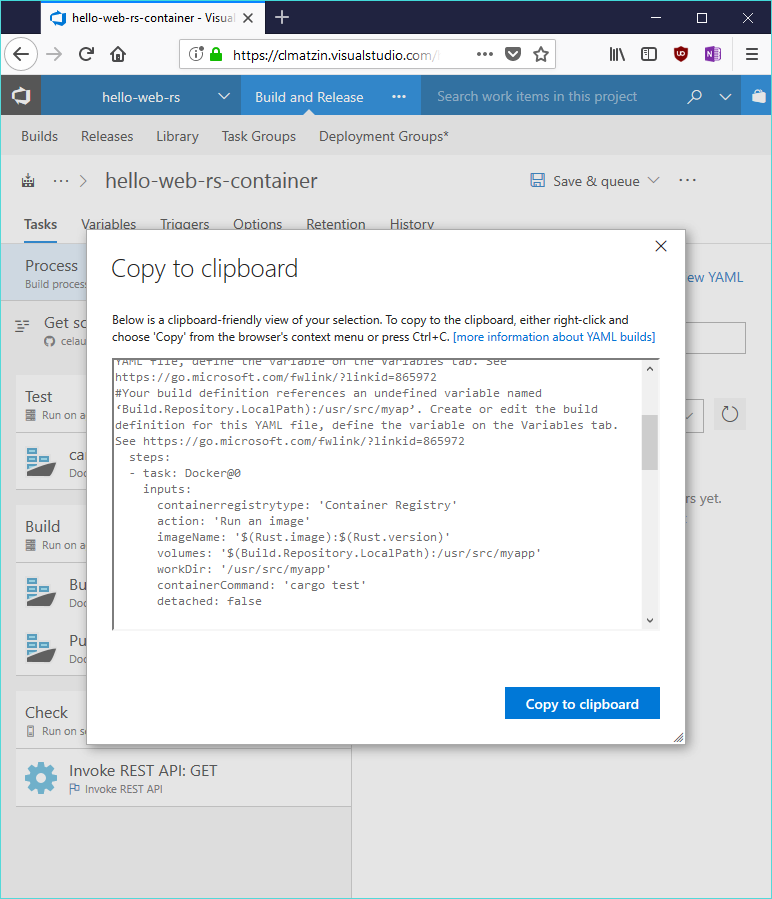Screen dimensions: 772x899
Task: Click the green padlock security icon
Action: pyautogui.click(x=216, y=54)
